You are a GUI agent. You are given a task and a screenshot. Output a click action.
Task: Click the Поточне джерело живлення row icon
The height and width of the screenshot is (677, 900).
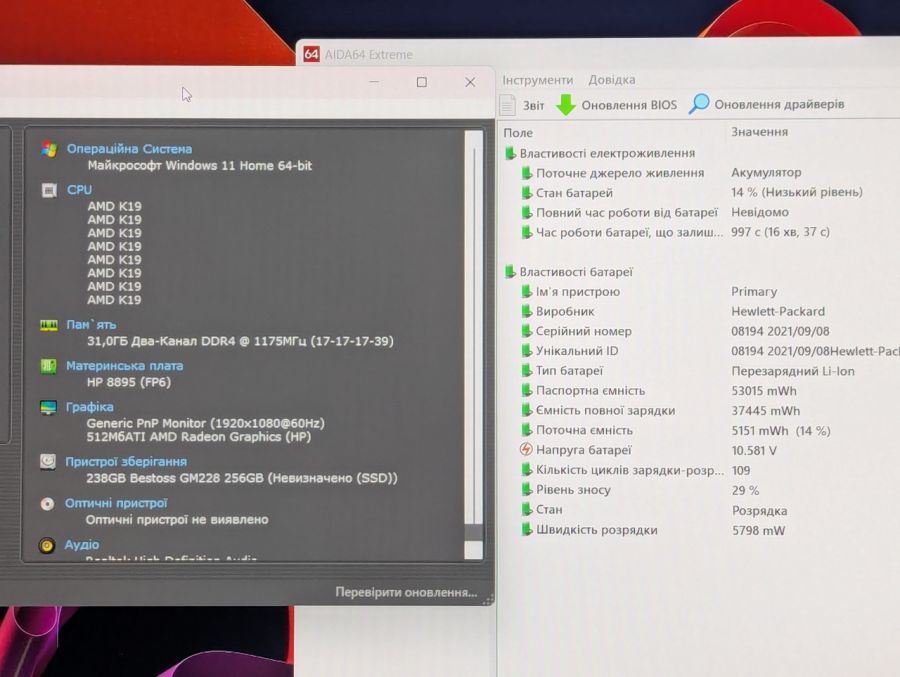pyautogui.click(x=526, y=173)
